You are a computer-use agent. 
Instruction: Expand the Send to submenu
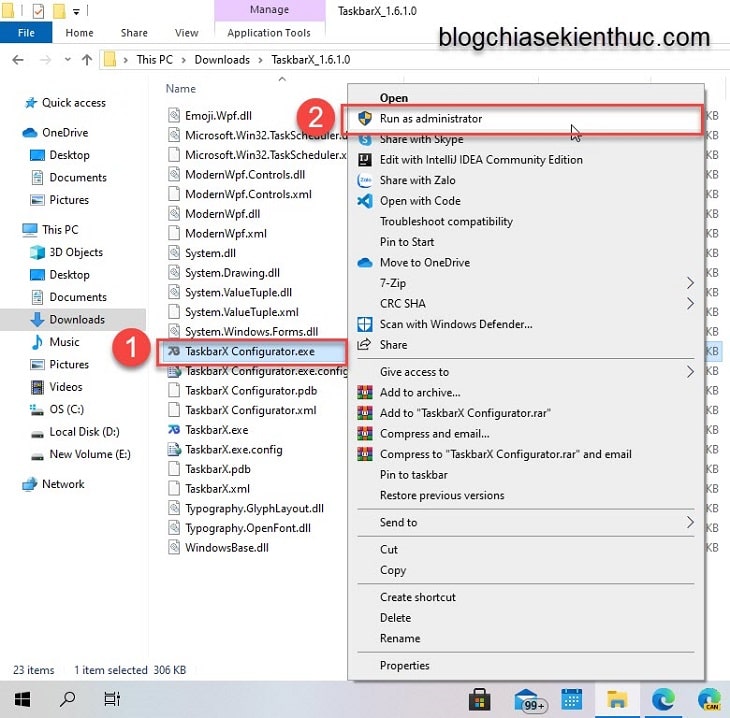[690, 522]
